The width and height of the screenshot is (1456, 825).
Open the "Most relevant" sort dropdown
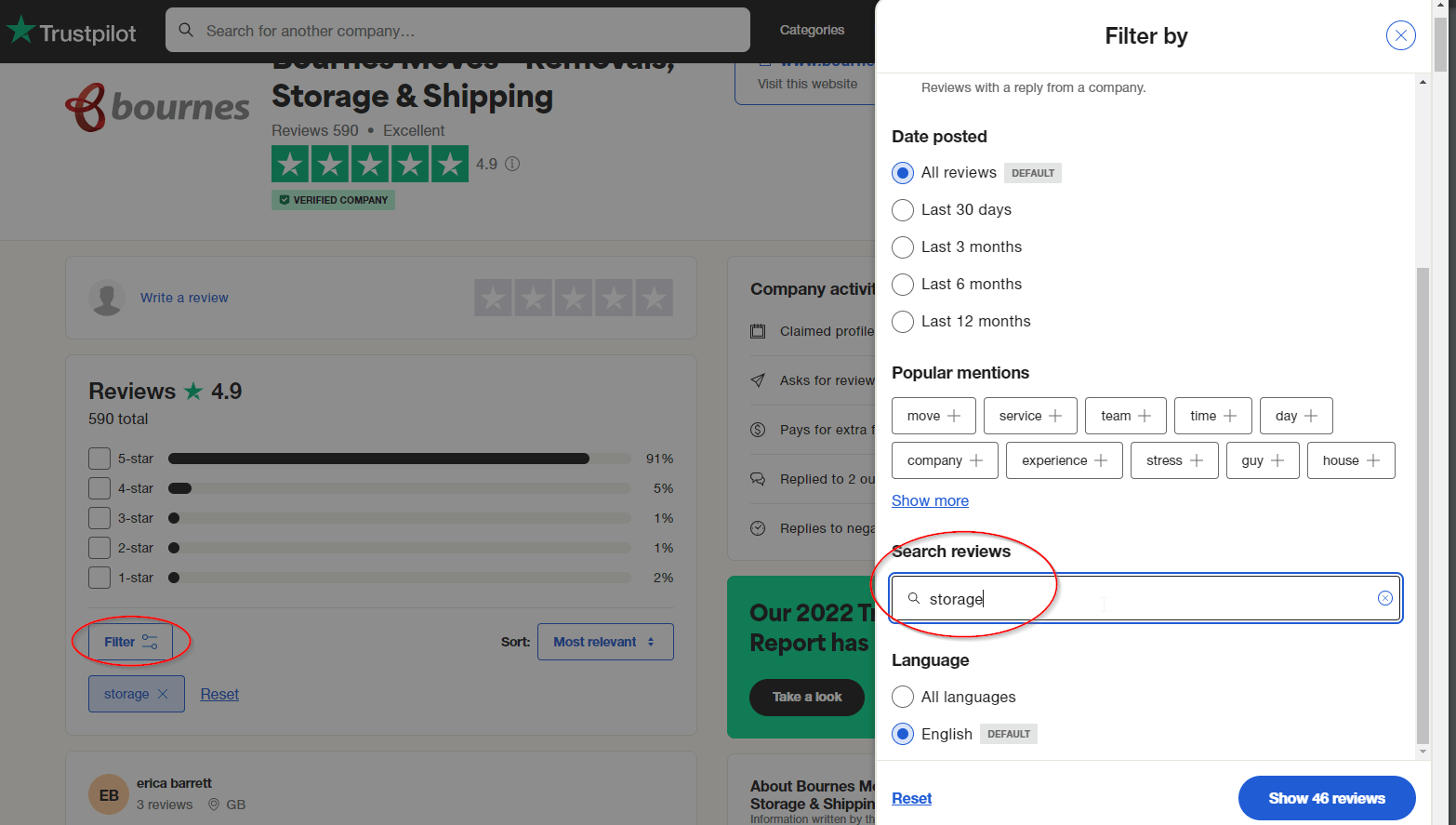[605, 641]
